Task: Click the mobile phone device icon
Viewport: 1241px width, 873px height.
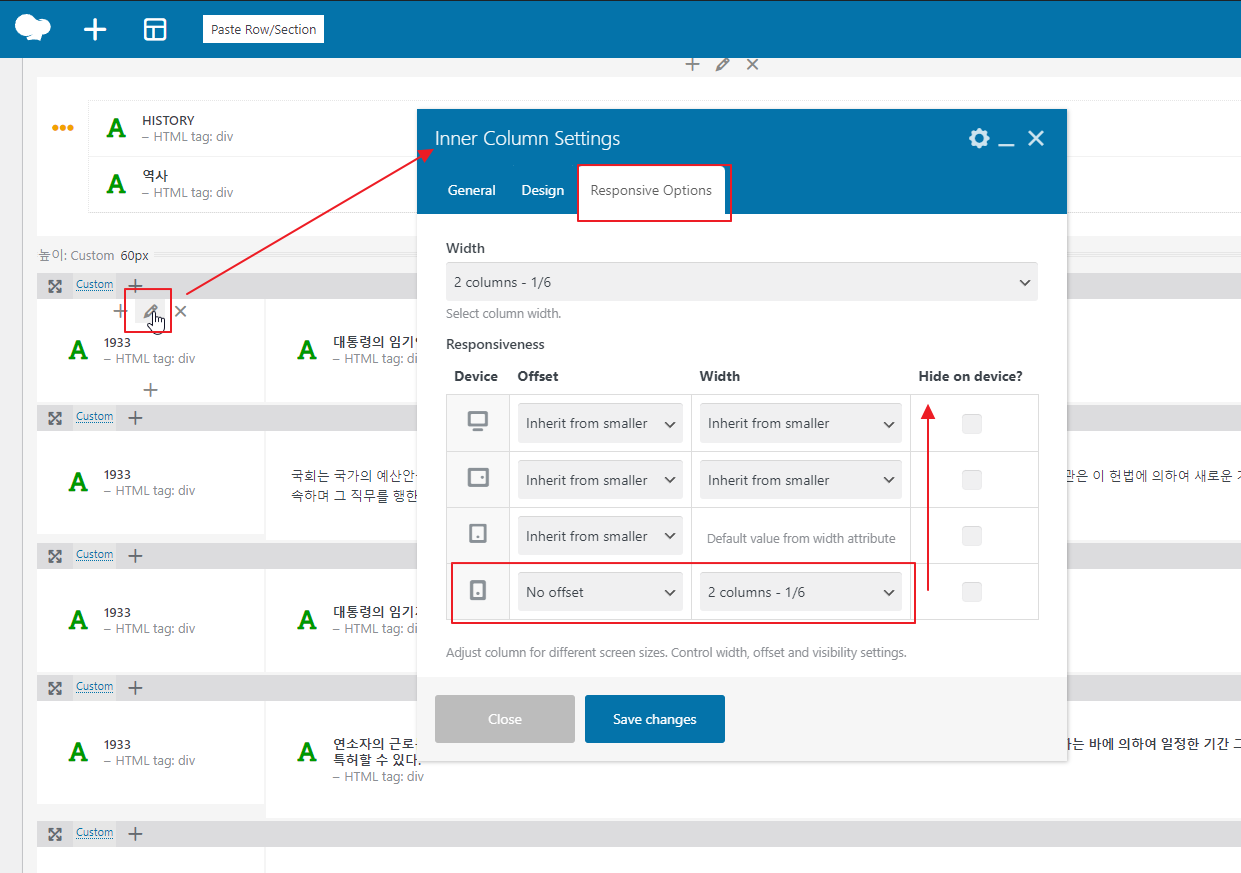Action: [x=478, y=591]
